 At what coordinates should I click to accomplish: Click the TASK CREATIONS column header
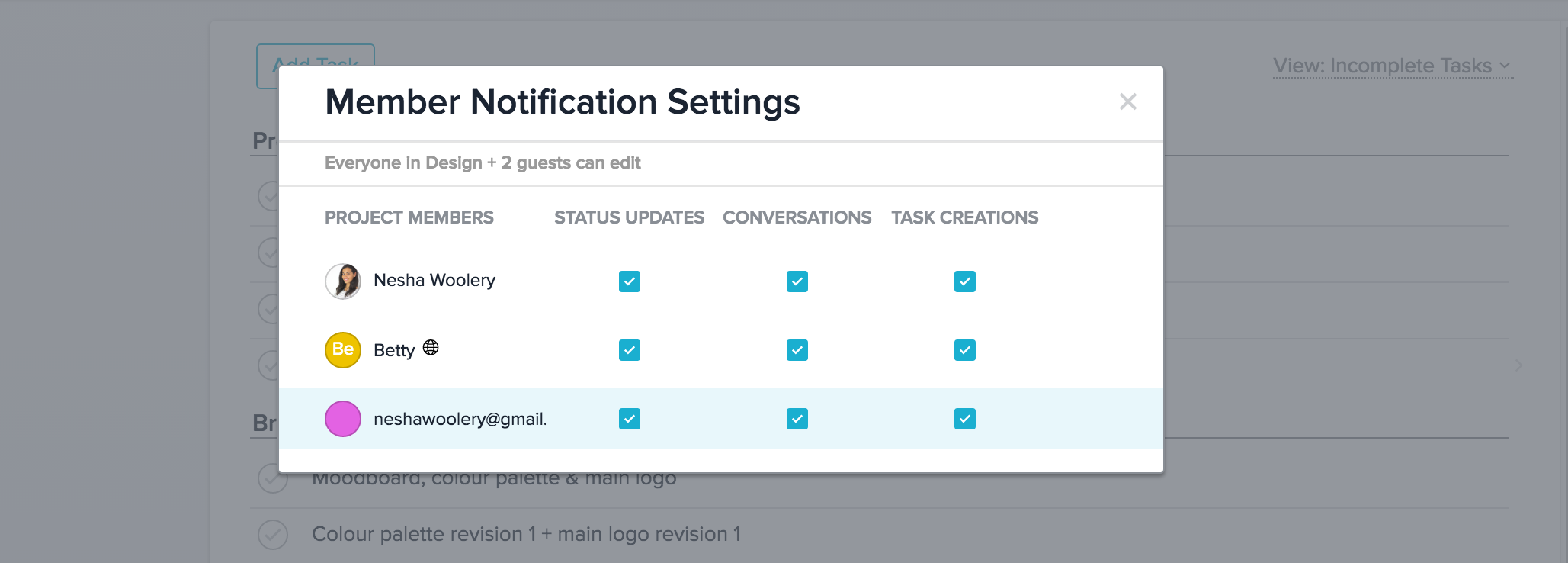click(965, 217)
